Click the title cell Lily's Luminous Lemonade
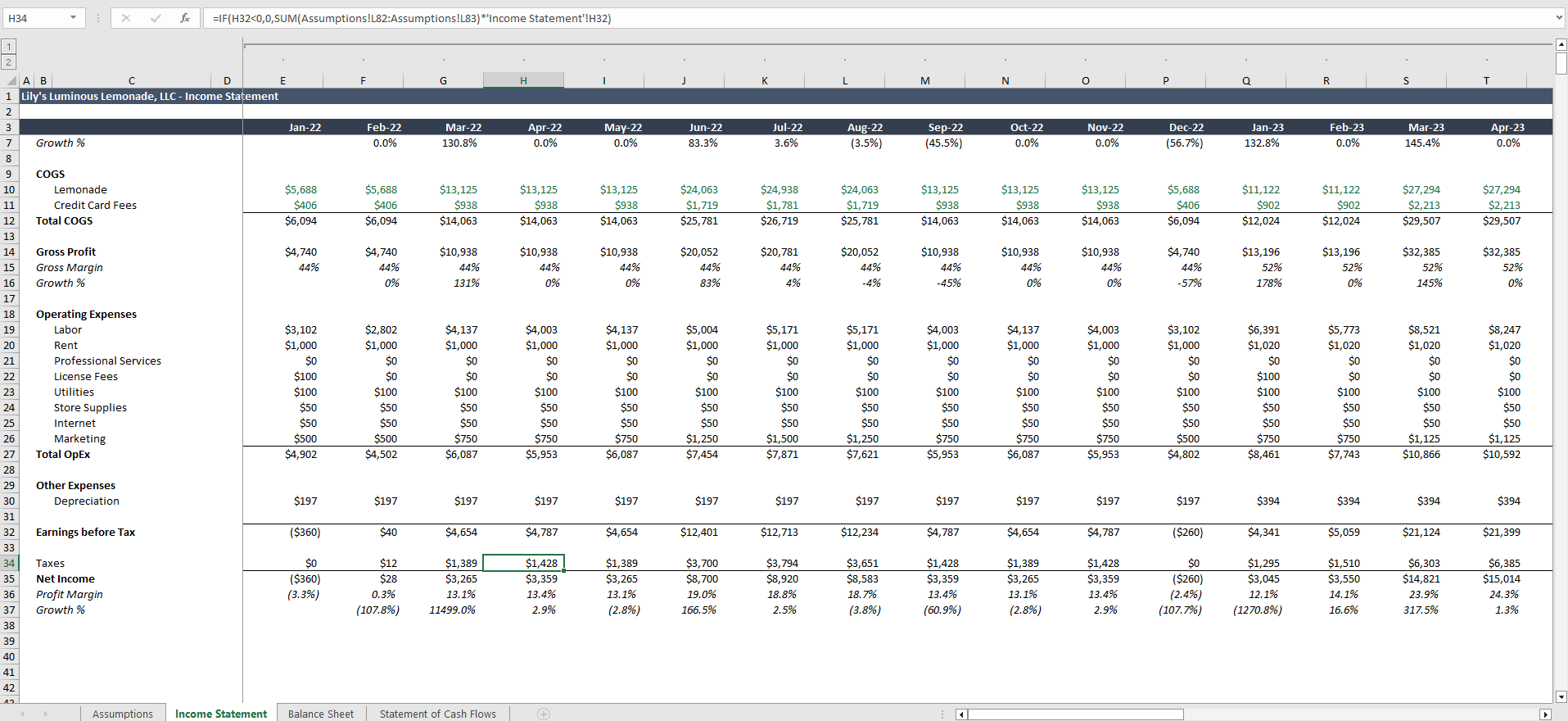The width and height of the screenshot is (1568, 721). (x=150, y=96)
